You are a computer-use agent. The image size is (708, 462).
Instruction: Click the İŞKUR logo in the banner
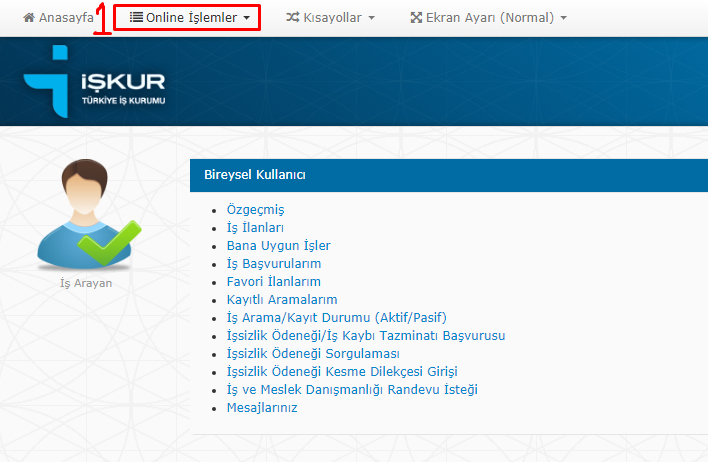[94, 81]
